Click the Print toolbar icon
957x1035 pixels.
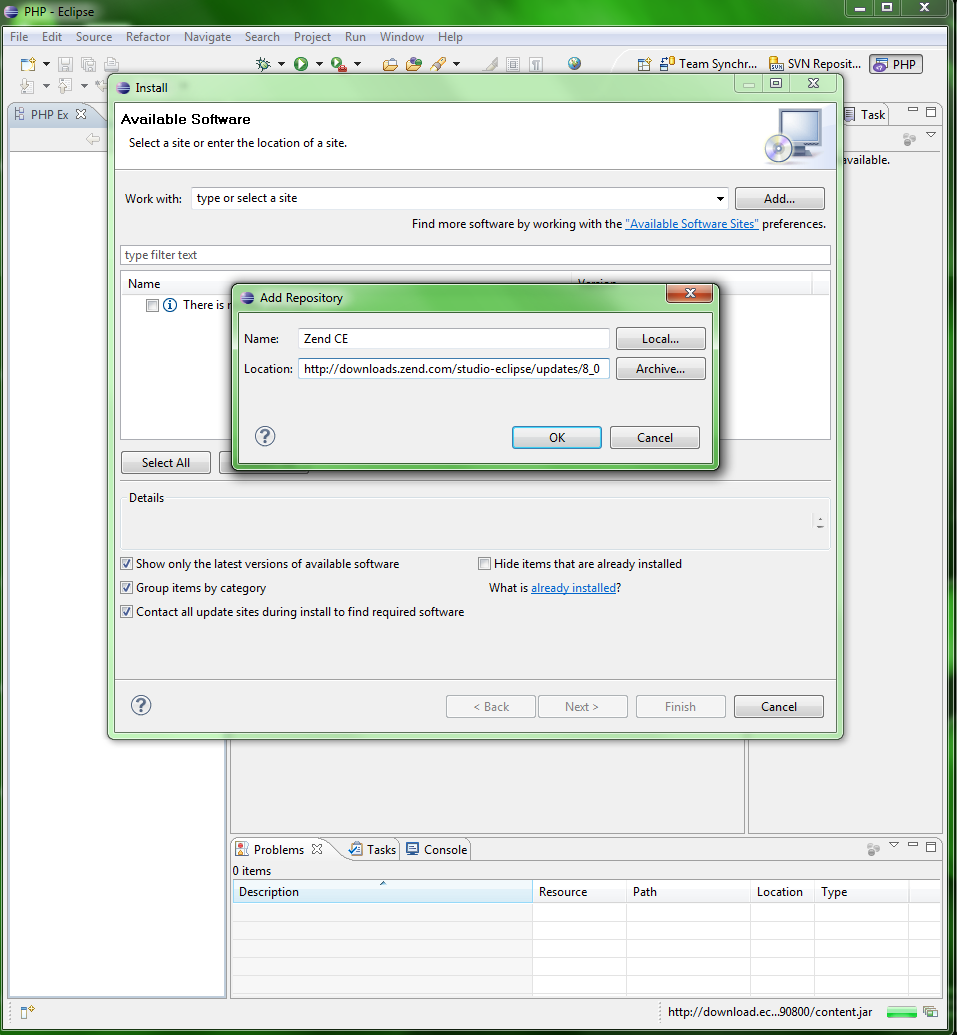112,64
